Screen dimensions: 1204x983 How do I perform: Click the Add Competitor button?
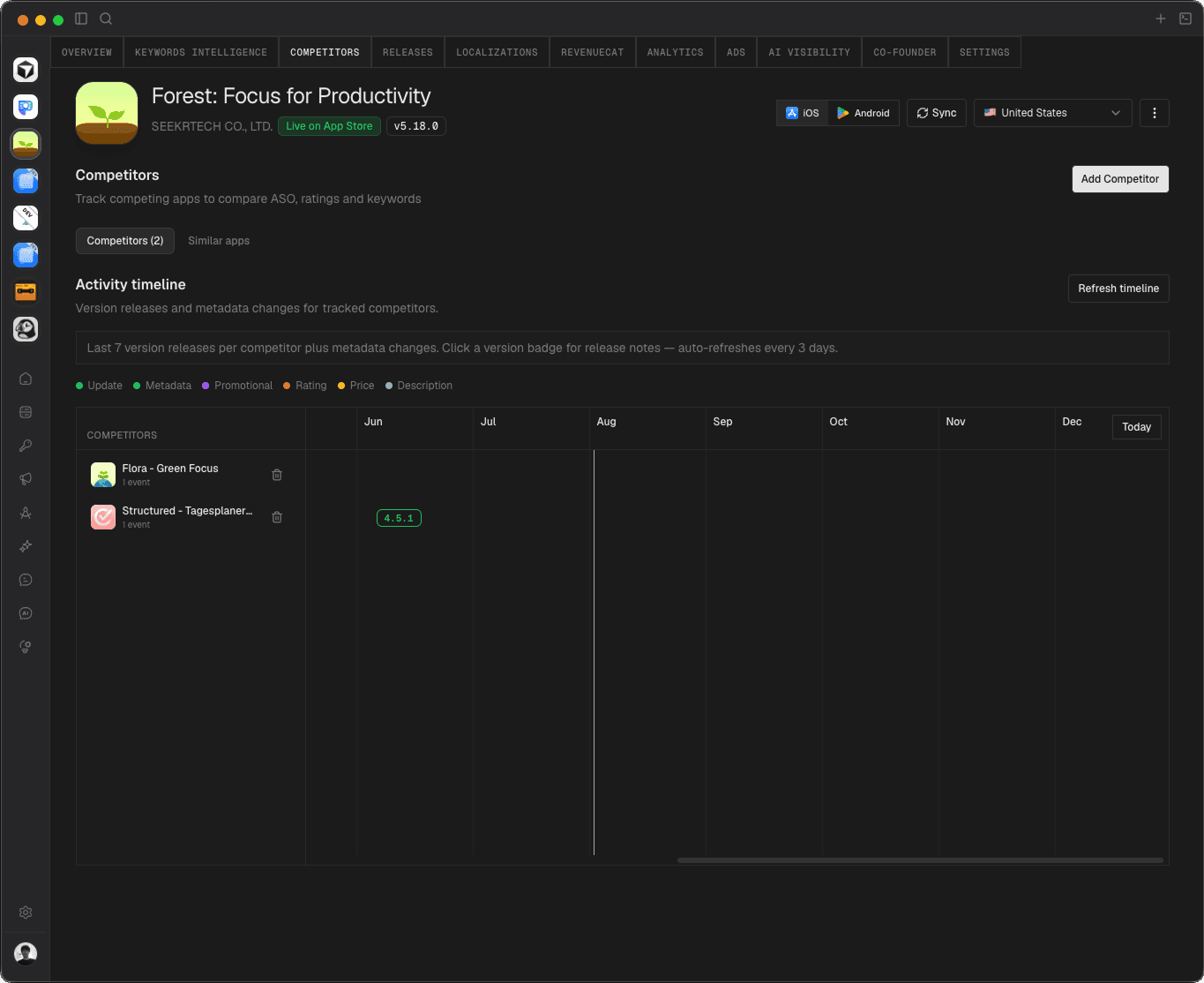click(1120, 179)
